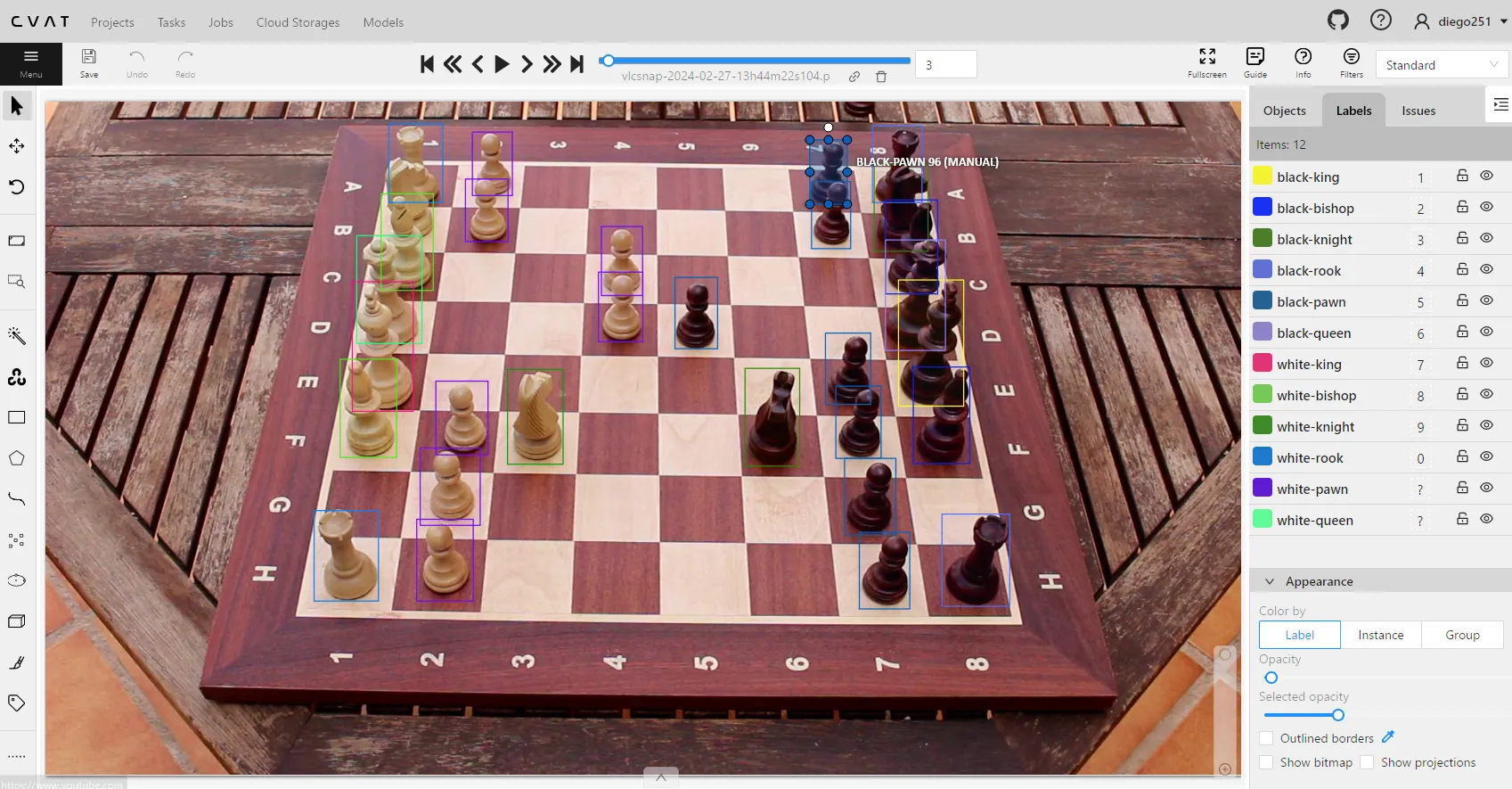
Task: Play the frame sequence
Action: (502, 63)
